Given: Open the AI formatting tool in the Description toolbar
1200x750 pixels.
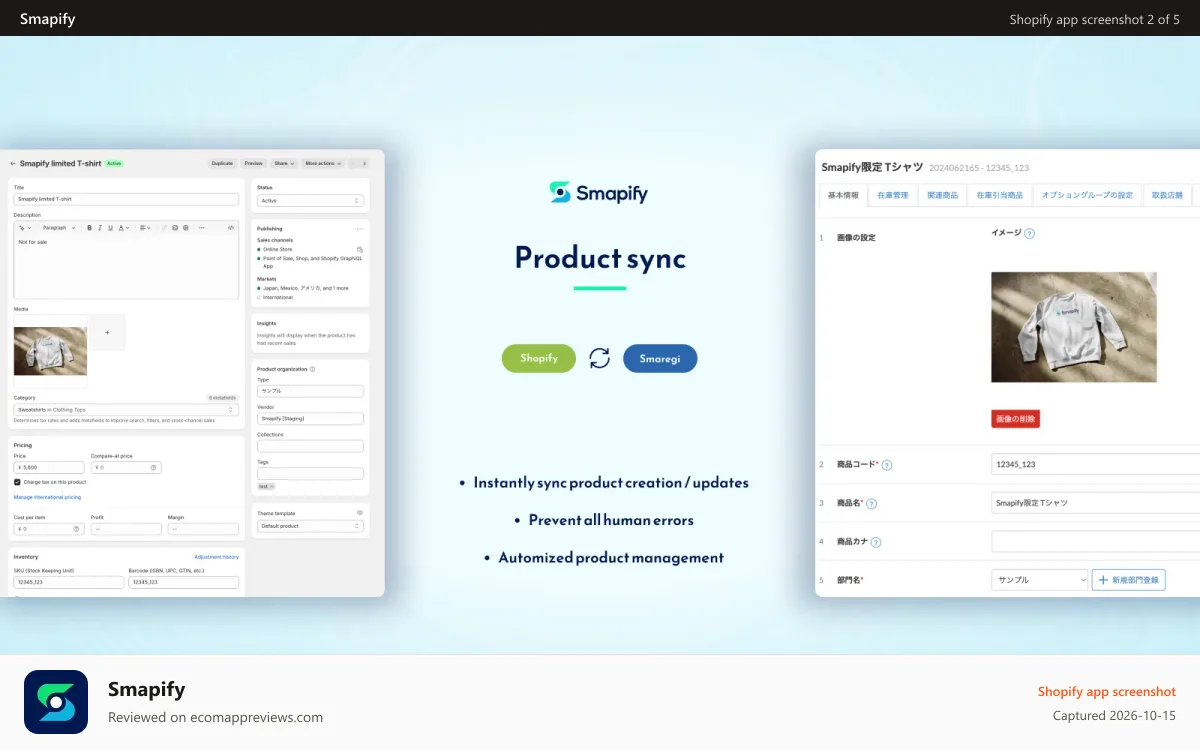Looking at the screenshot, I should click(24, 228).
